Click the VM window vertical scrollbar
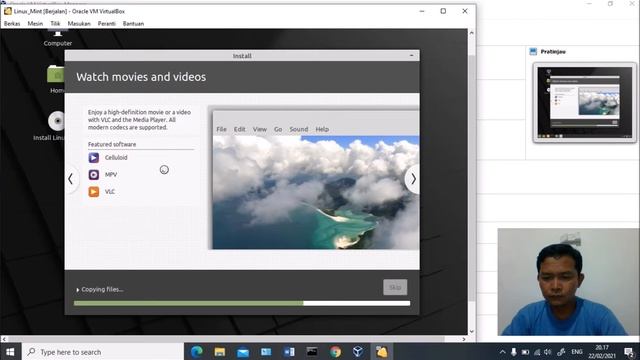Viewport: 640px width, 360px height. (x=471, y=178)
